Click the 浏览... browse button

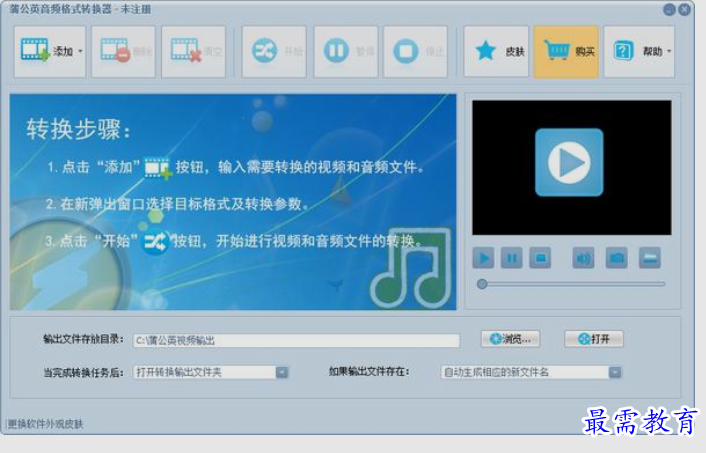click(511, 339)
